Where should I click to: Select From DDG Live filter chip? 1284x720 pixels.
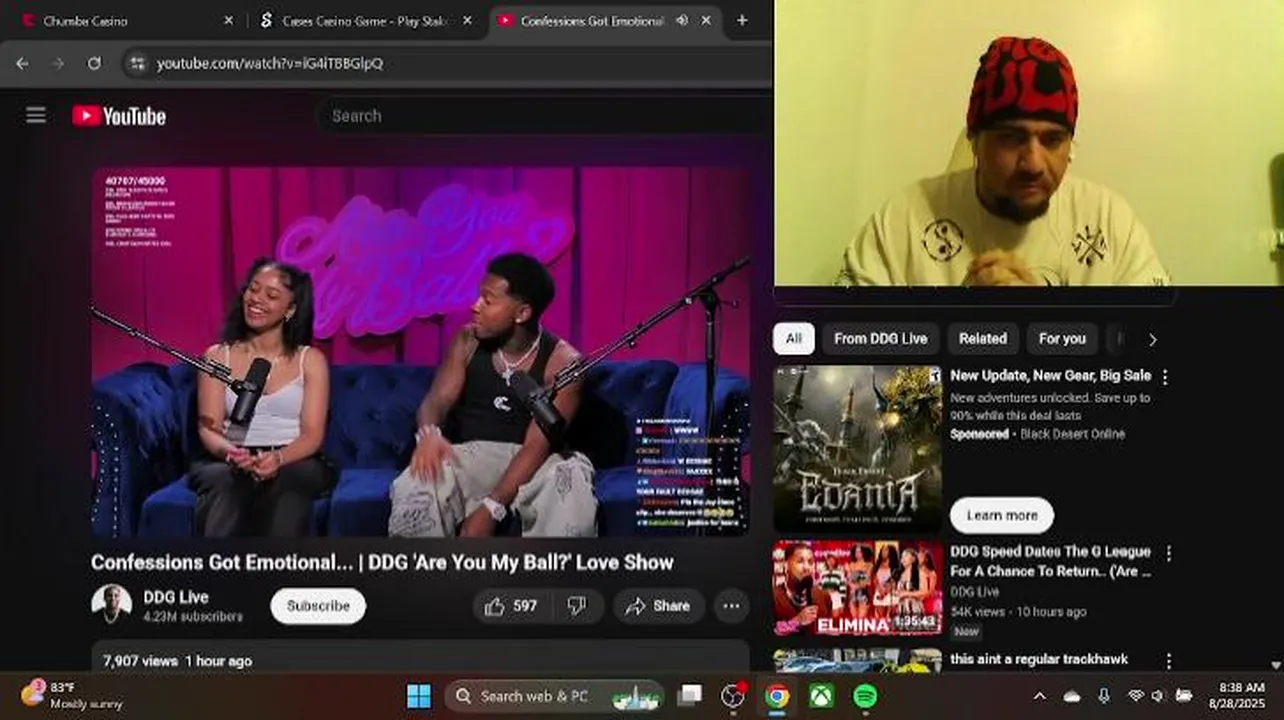[880, 339]
